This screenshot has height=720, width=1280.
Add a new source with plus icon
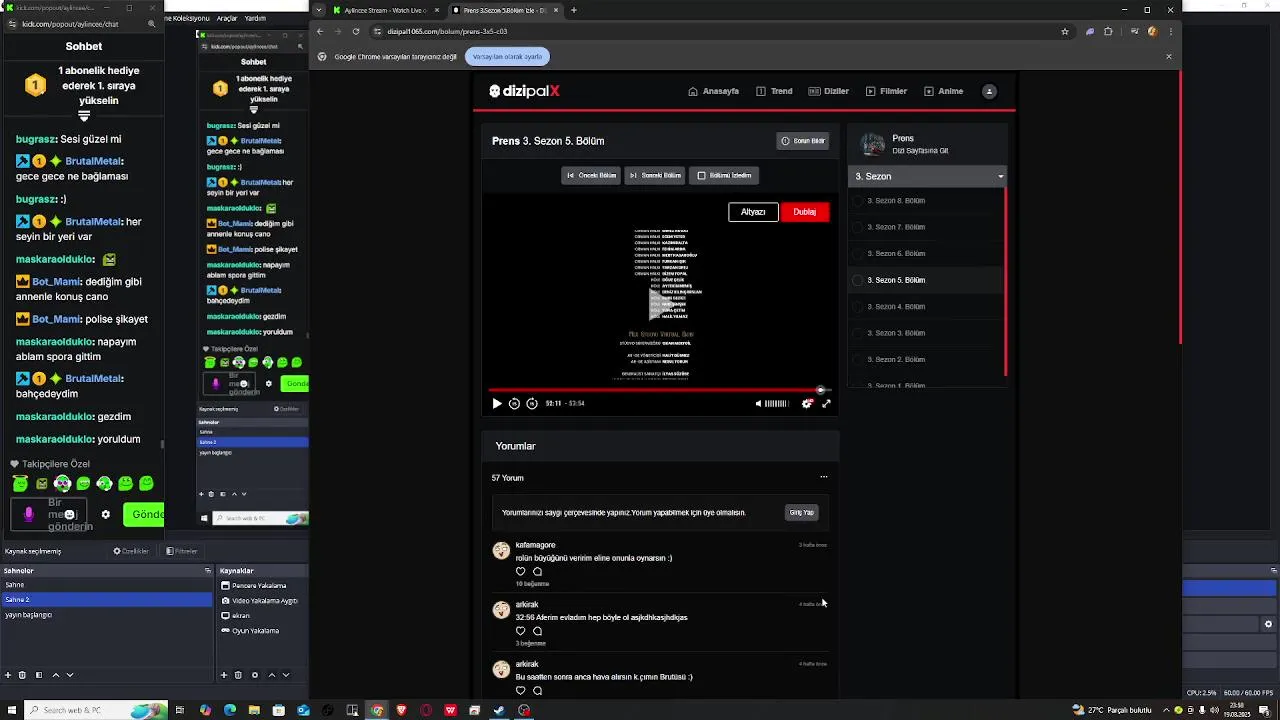click(224, 675)
